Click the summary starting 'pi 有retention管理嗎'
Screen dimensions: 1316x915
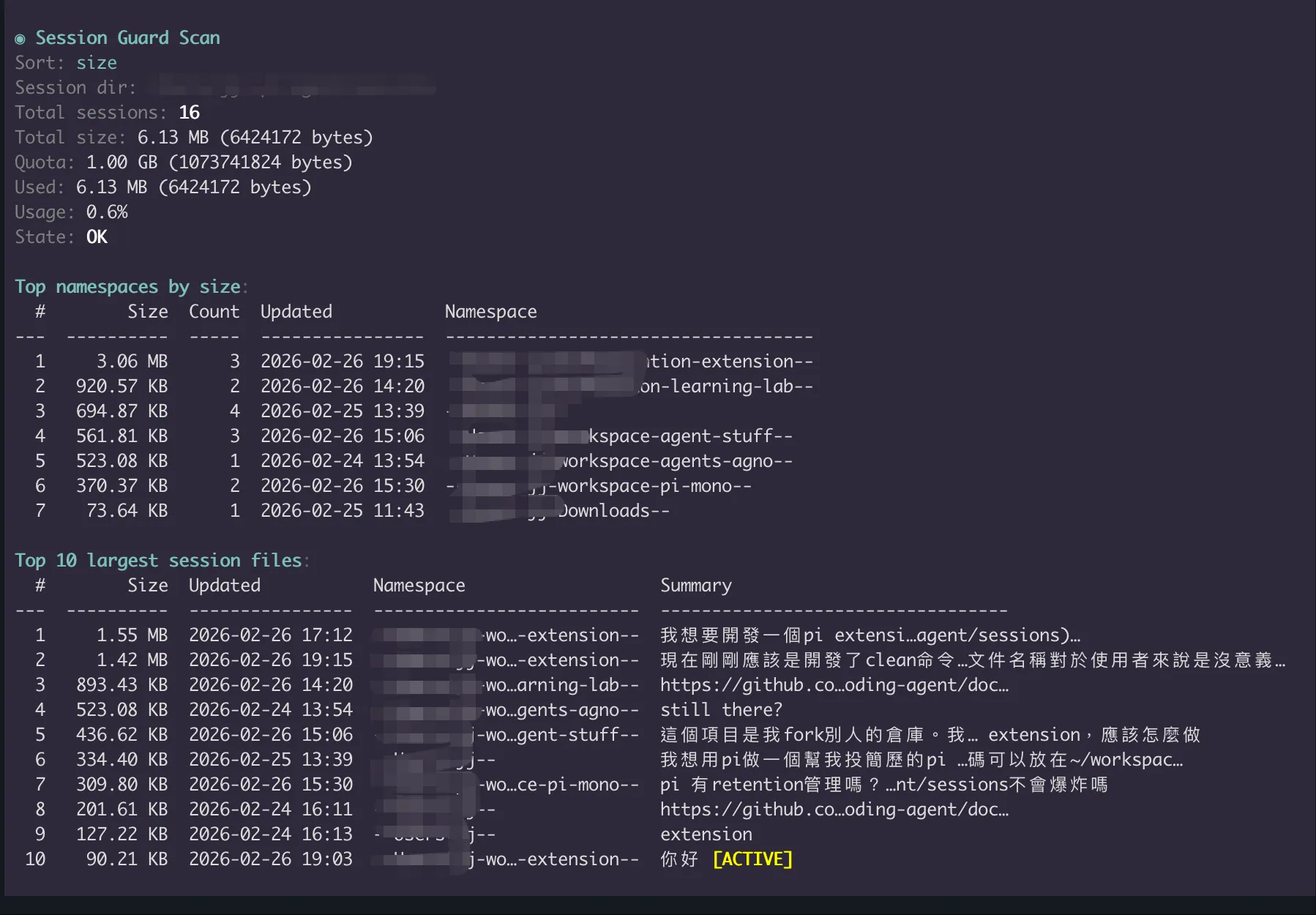coord(884,785)
